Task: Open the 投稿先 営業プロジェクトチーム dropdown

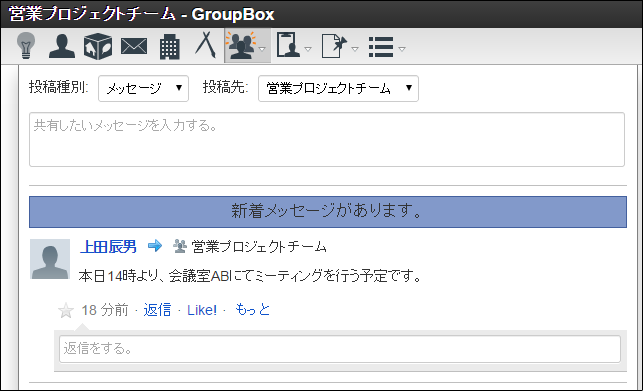Action: tap(338, 88)
